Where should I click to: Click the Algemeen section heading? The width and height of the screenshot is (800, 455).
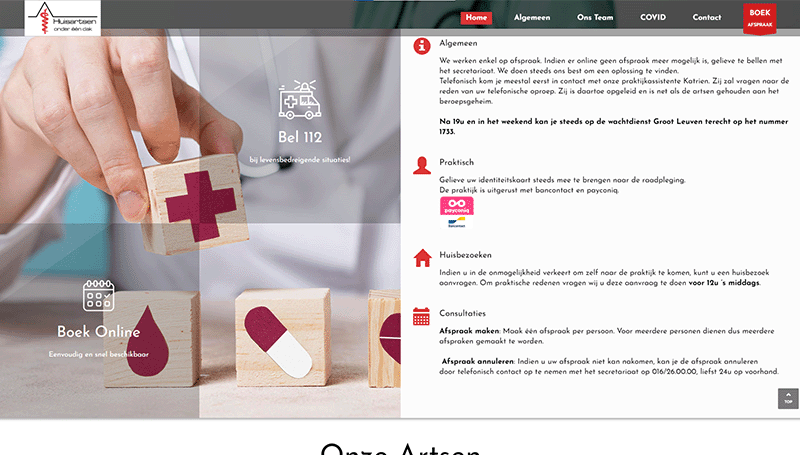coord(458,43)
